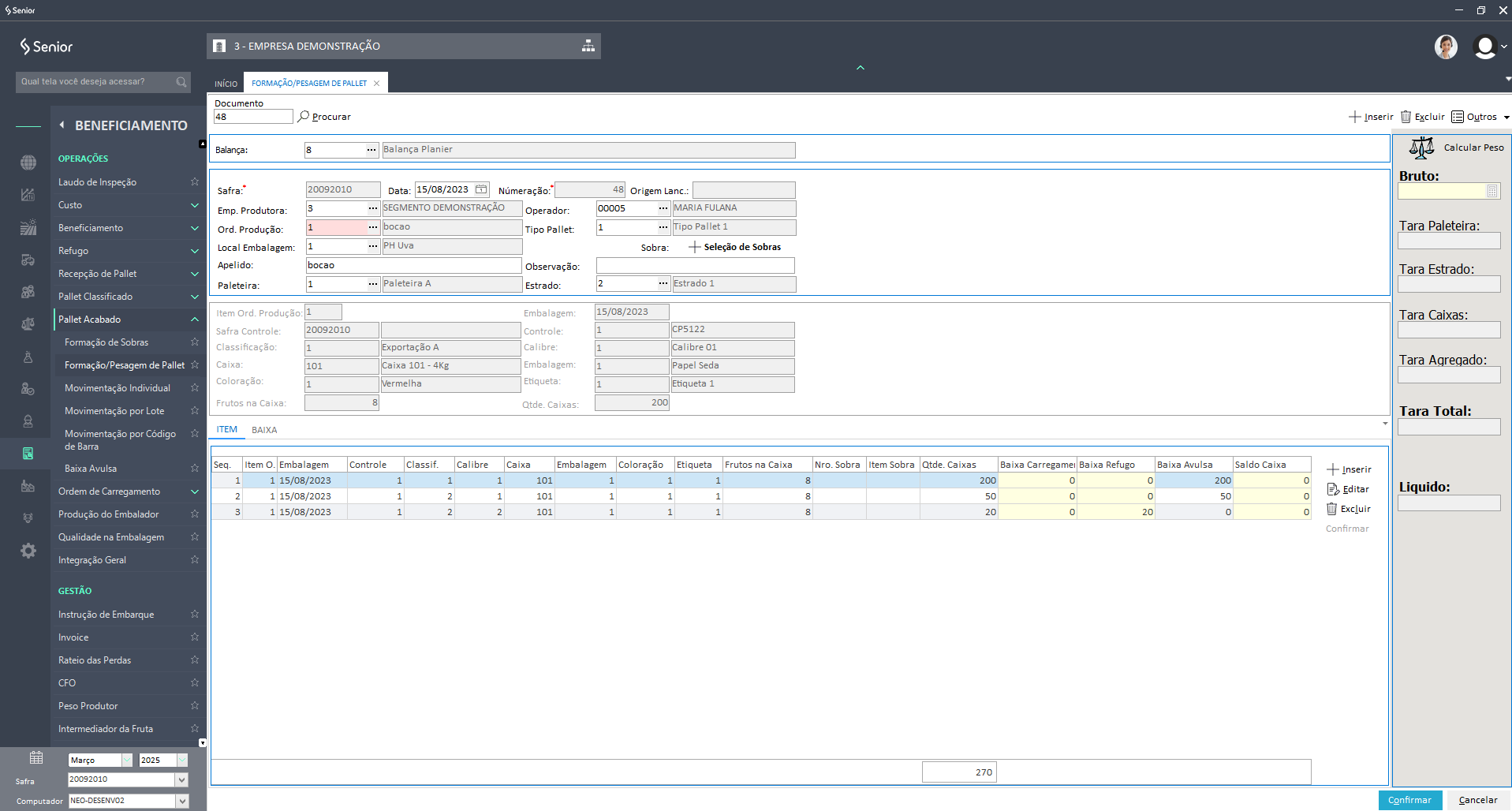Switch to the INÍCIO tab
The image size is (1512, 811).
click(x=226, y=84)
